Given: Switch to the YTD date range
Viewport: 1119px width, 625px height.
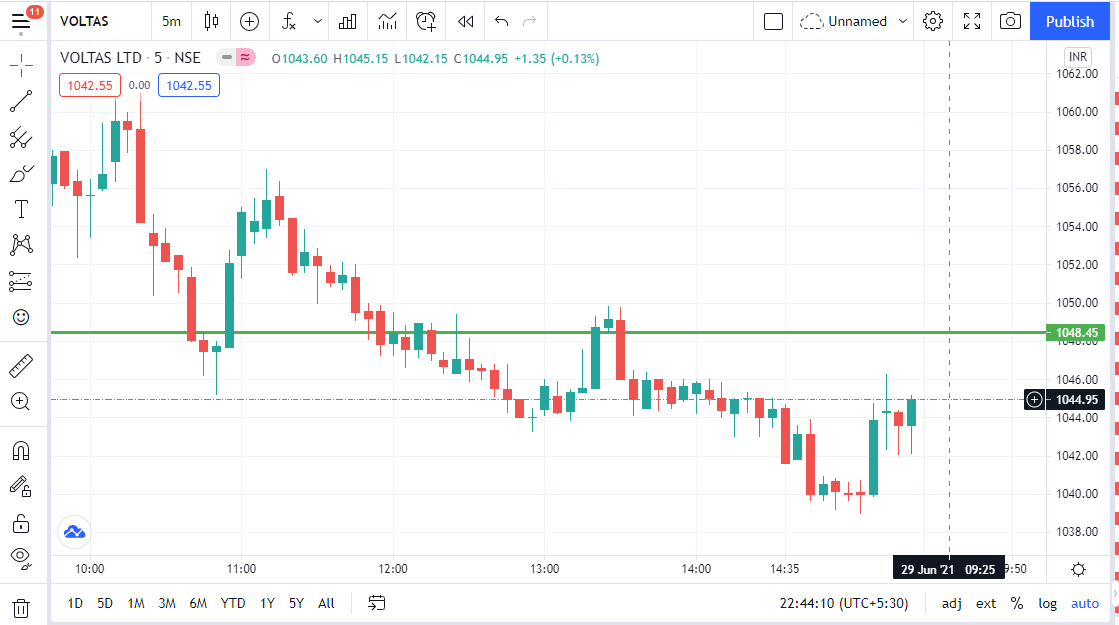Looking at the screenshot, I should pyautogui.click(x=233, y=603).
